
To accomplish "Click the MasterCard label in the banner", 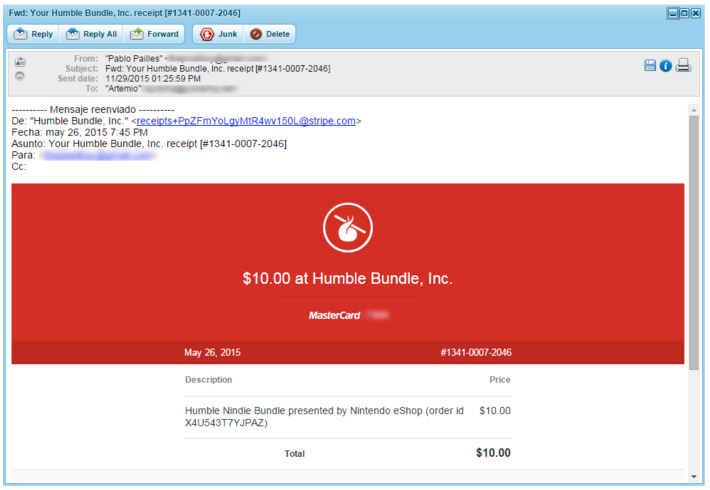I will pyautogui.click(x=334, y=315).
